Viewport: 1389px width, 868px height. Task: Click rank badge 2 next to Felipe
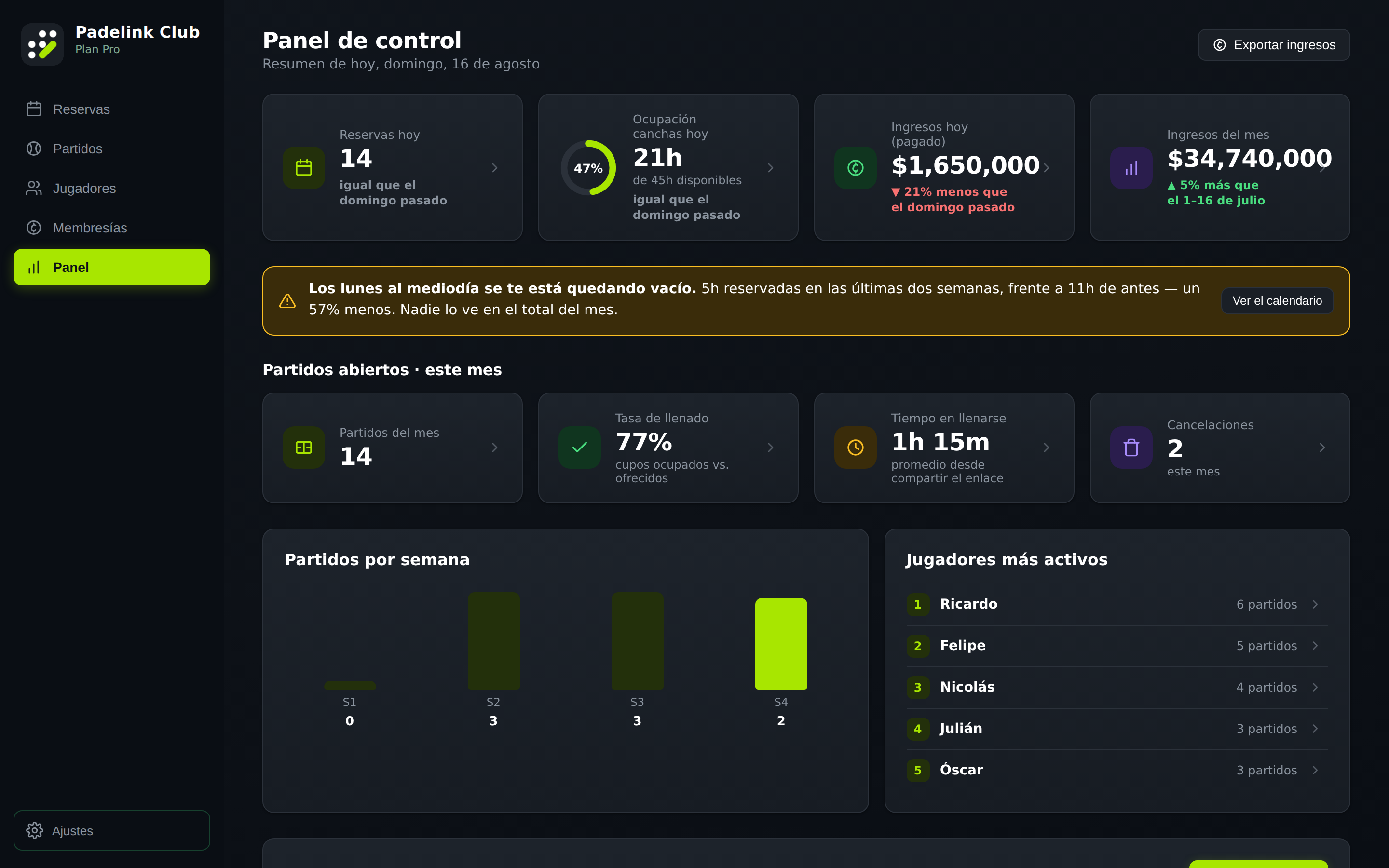tap(918, 646)
